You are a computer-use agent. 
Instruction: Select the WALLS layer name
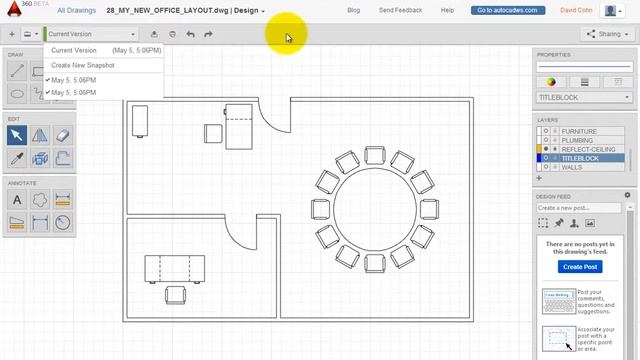(572, 167)
